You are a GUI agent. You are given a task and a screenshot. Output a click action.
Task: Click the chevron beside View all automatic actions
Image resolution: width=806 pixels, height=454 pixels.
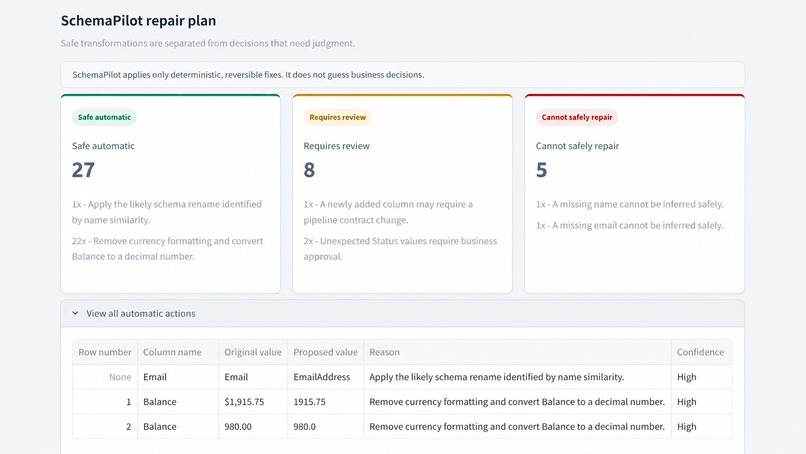75,313
